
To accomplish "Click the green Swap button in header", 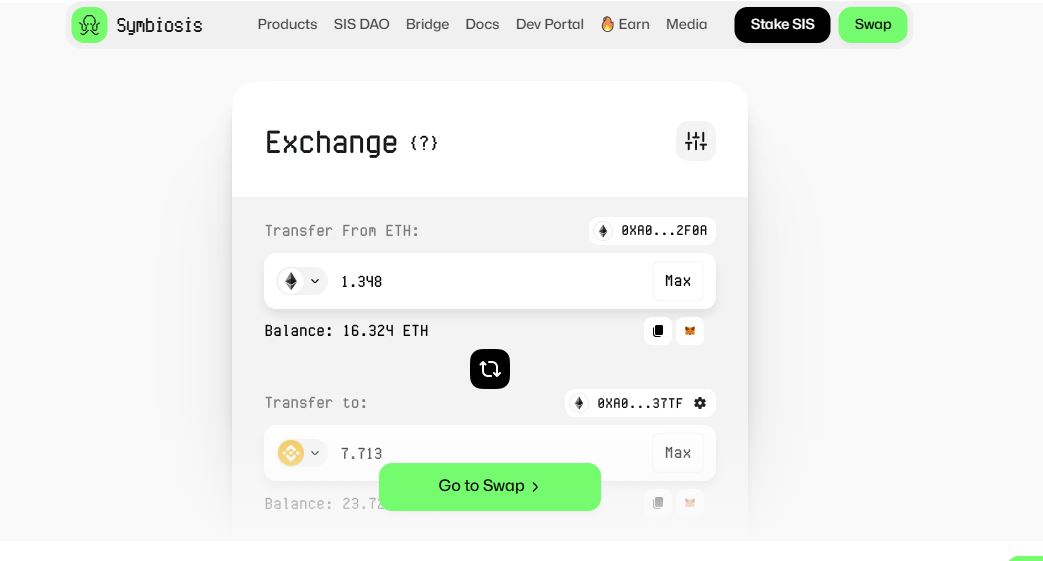I will 873,25.
